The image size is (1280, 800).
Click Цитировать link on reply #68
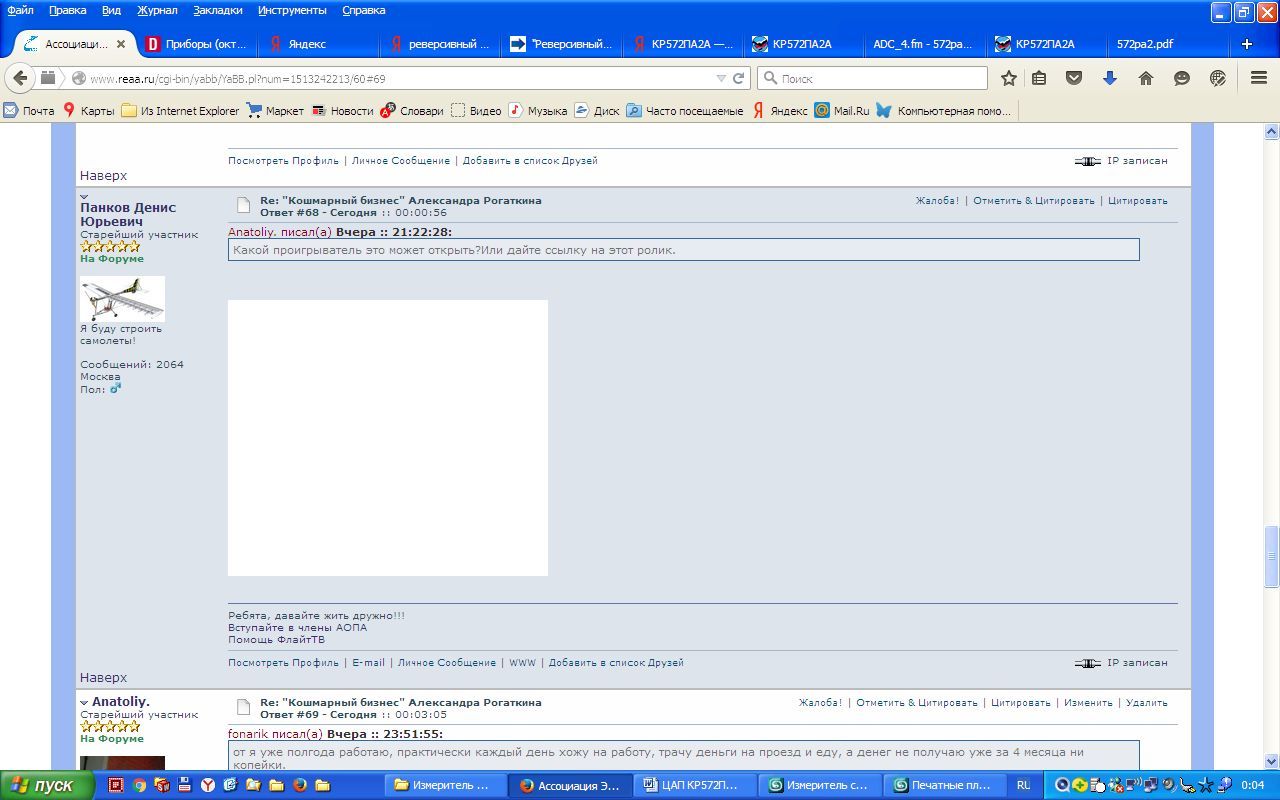pyautogui.click(x=1137, y=201)
